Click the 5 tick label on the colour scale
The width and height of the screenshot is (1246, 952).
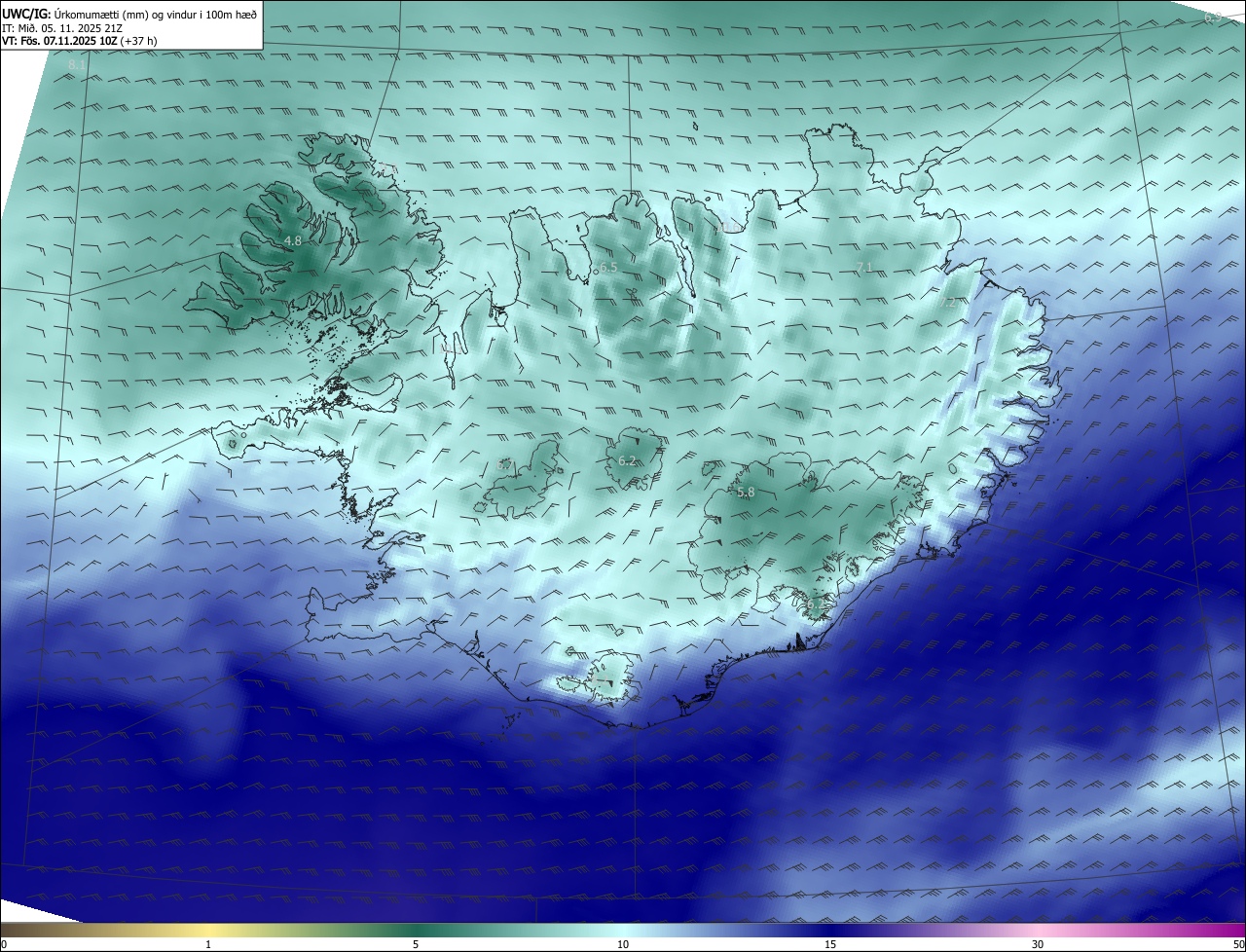point(416,944)
